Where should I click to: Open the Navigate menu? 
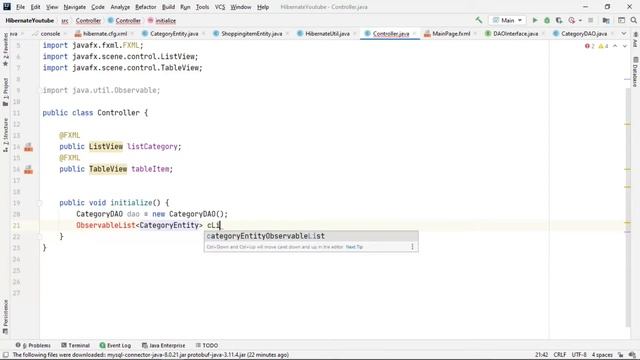click(x=75, y=7)
